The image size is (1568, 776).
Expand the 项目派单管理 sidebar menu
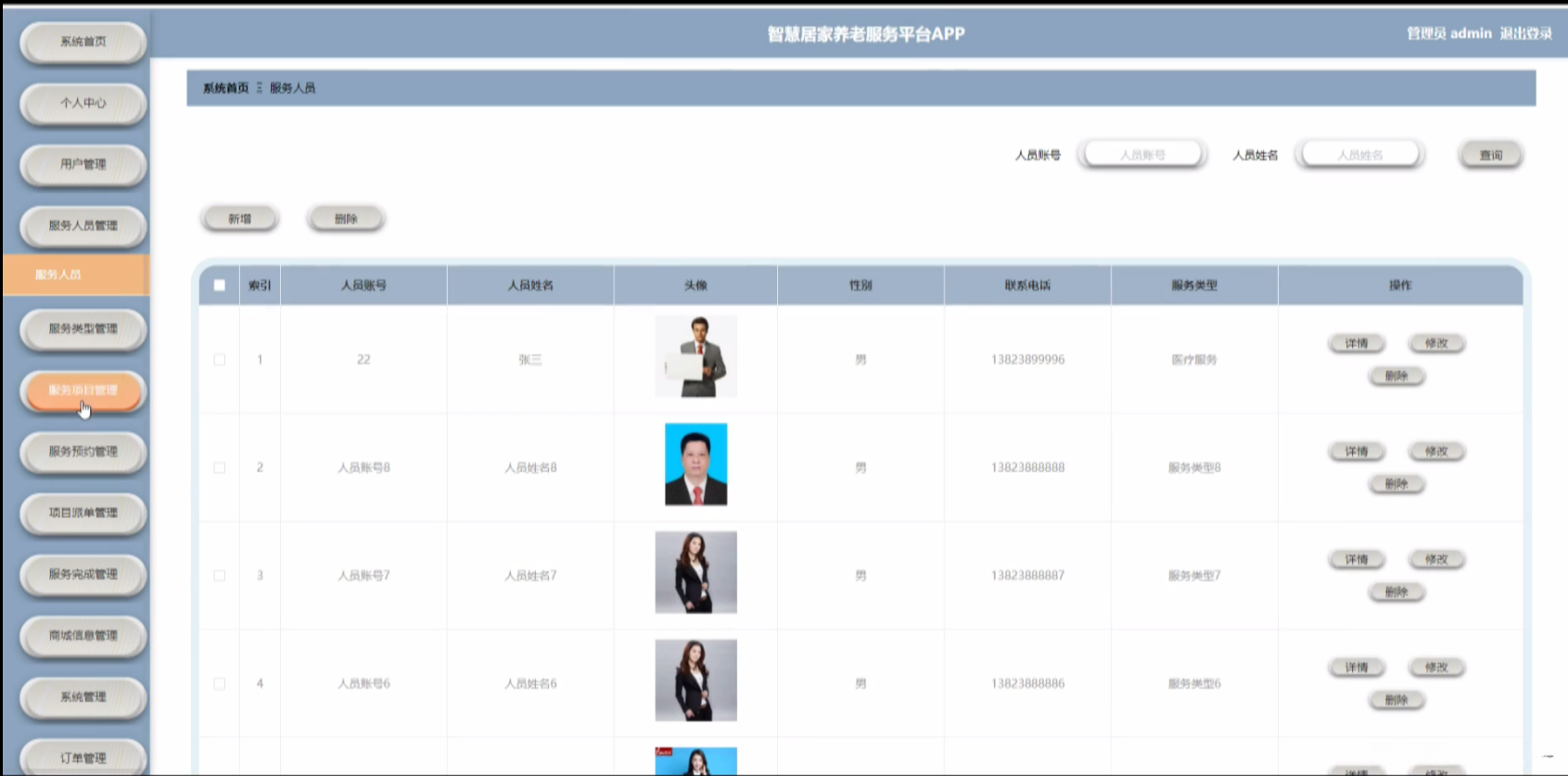pyautogui.click(x=83, y=513)
